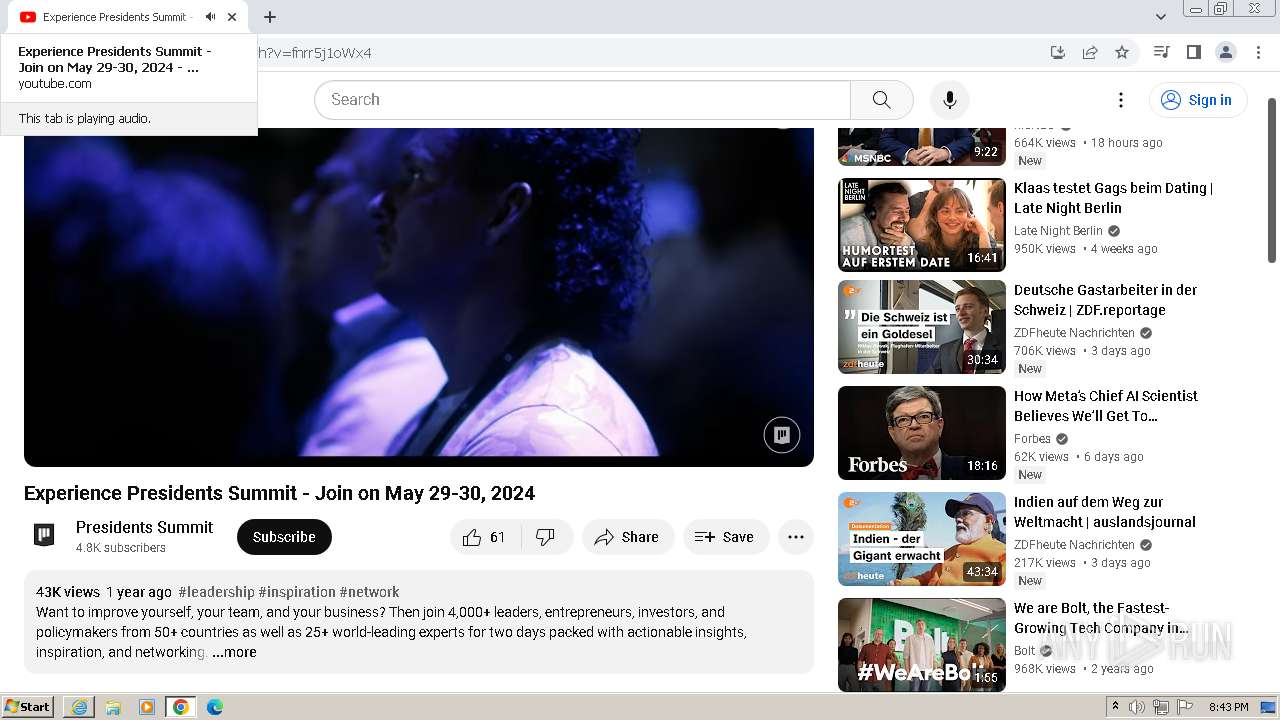The height and width of the screenshot is (720, 1280).
Task: Open media controls in Chrome toolbar
Action: [1161, 52]
